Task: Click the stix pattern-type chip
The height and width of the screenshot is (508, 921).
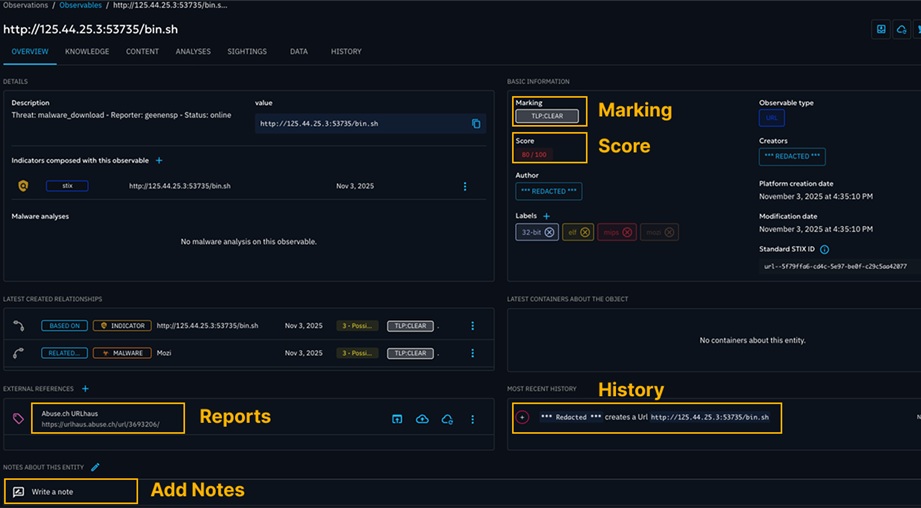Action: point(67,186)
